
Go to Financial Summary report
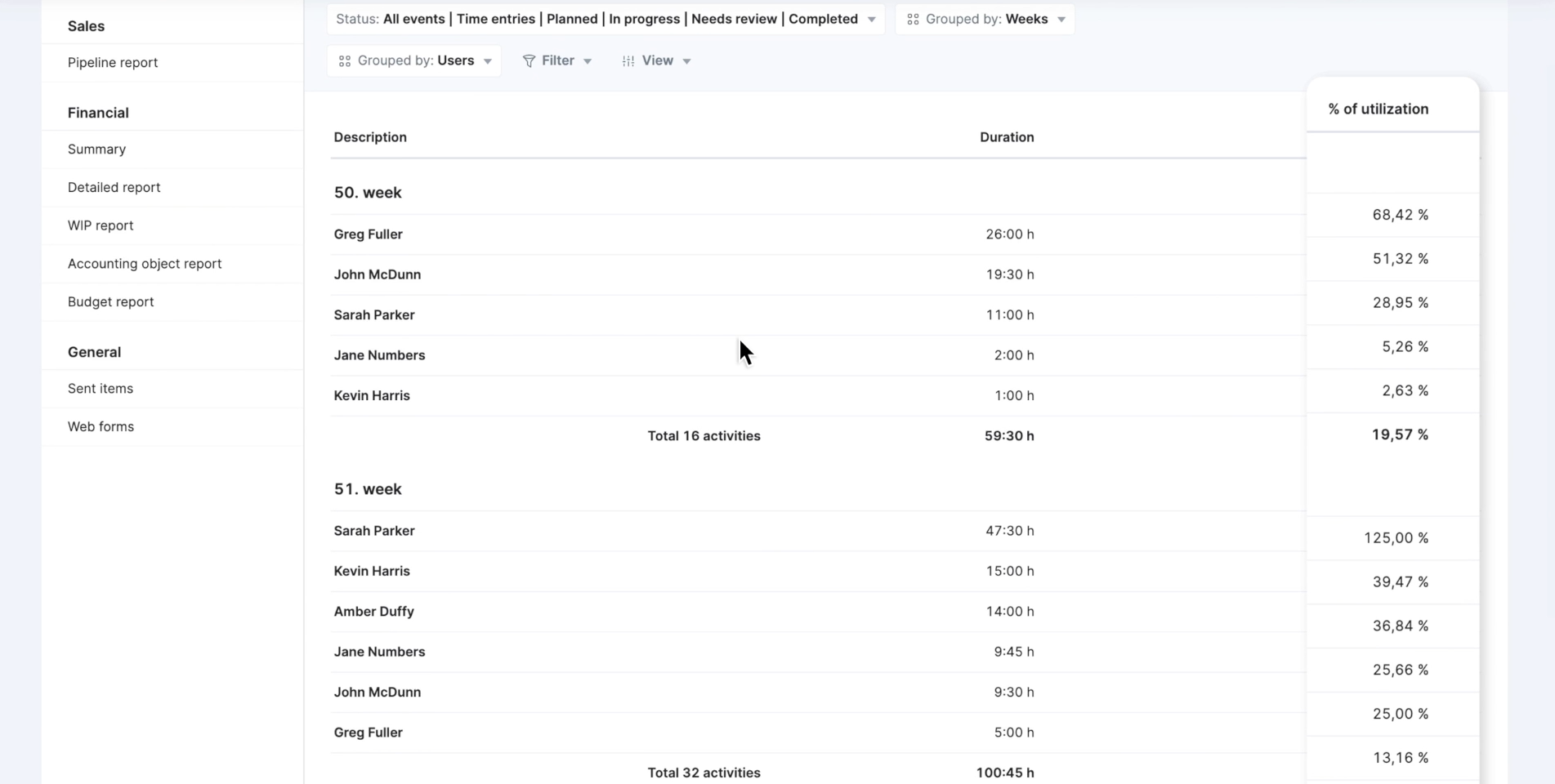point(96,149)
